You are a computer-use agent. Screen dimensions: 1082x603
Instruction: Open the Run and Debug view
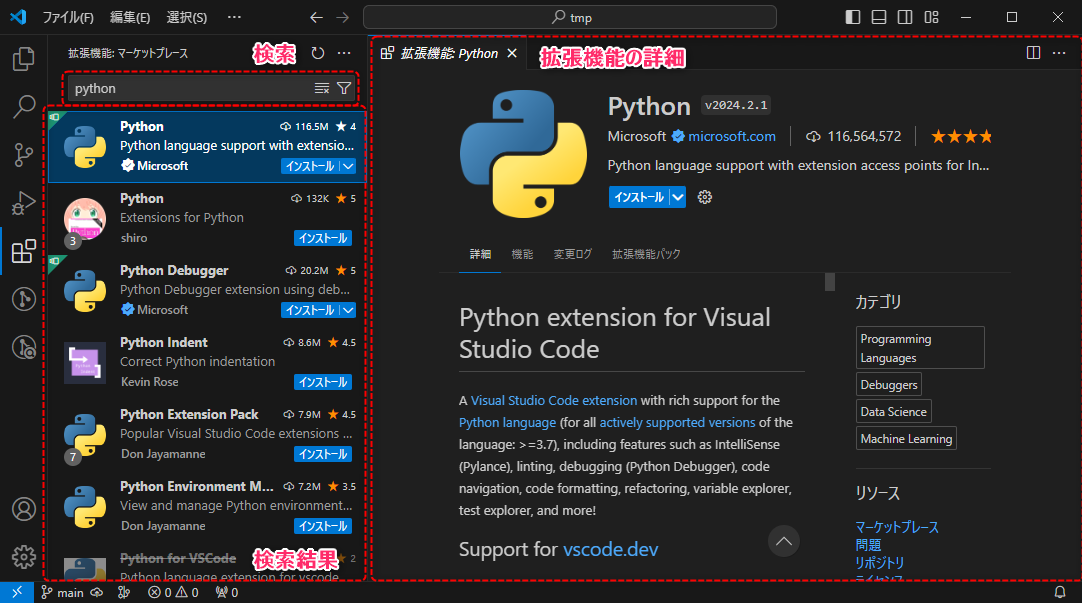23,203
